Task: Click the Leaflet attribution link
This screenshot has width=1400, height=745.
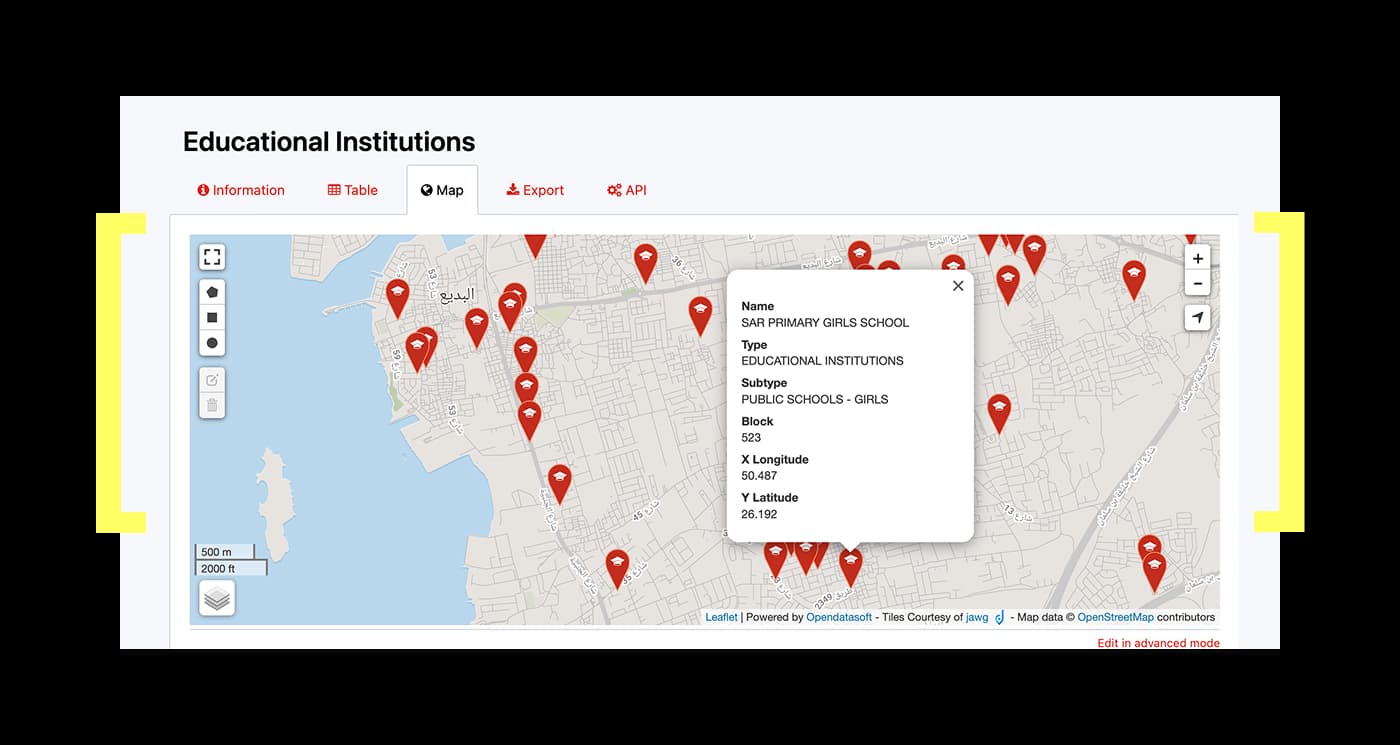Action: [721, 617]
